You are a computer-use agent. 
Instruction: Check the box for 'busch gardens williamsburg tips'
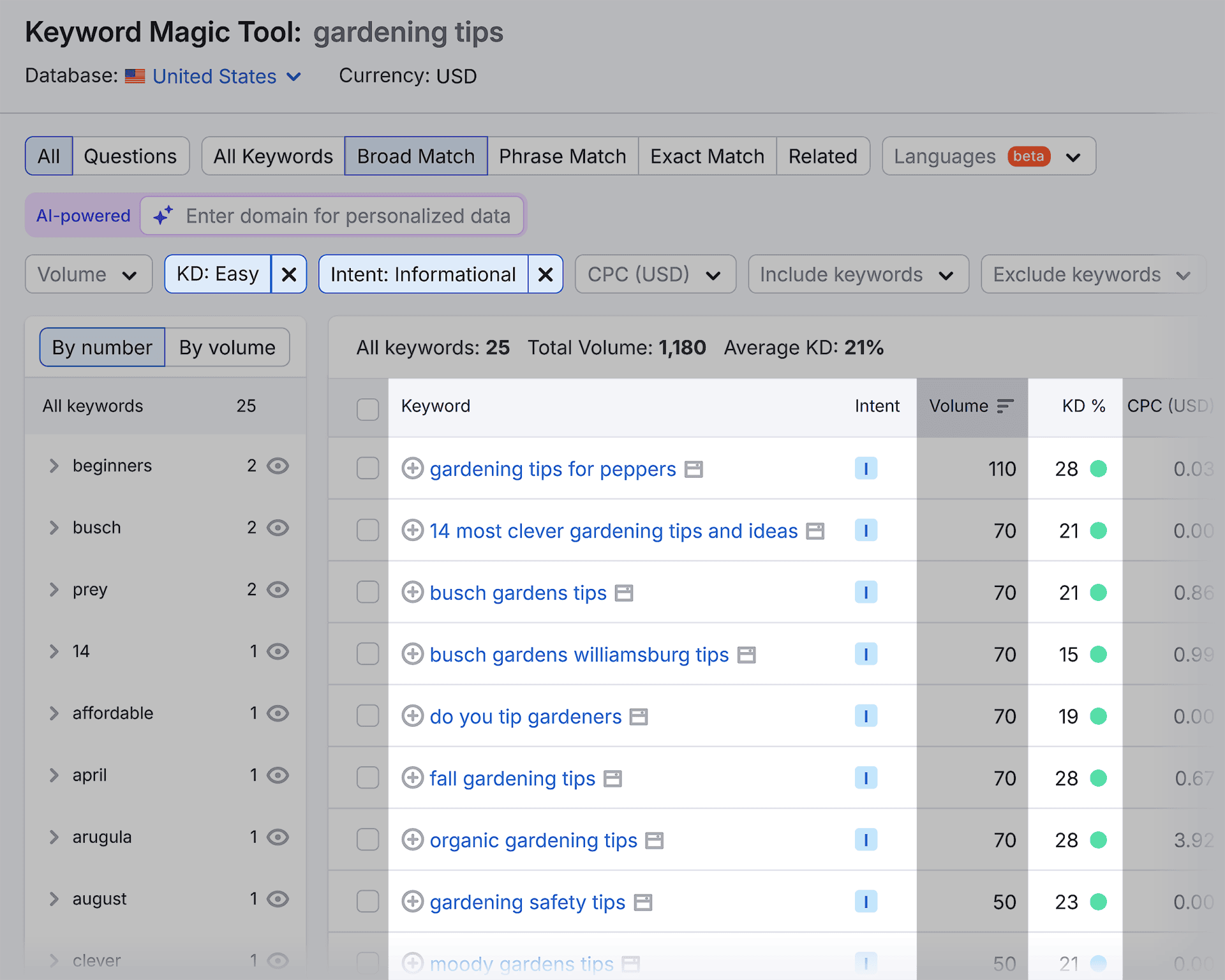click(367, 654)
